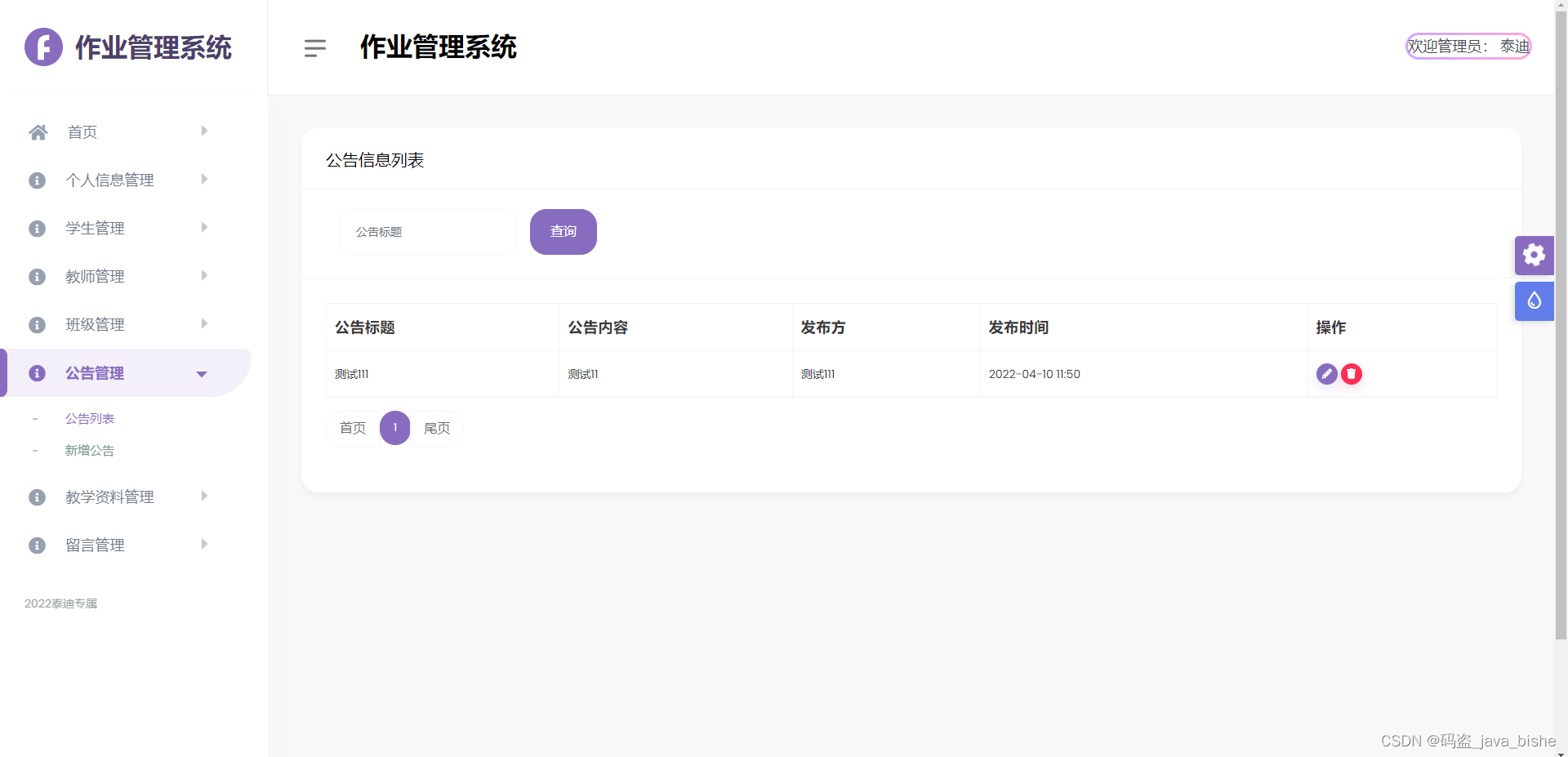Image resolution: width=1568 pixels, height=757 pixels.
Task: Open the 首页 sidebar menu item
Action: pos(126,132)
